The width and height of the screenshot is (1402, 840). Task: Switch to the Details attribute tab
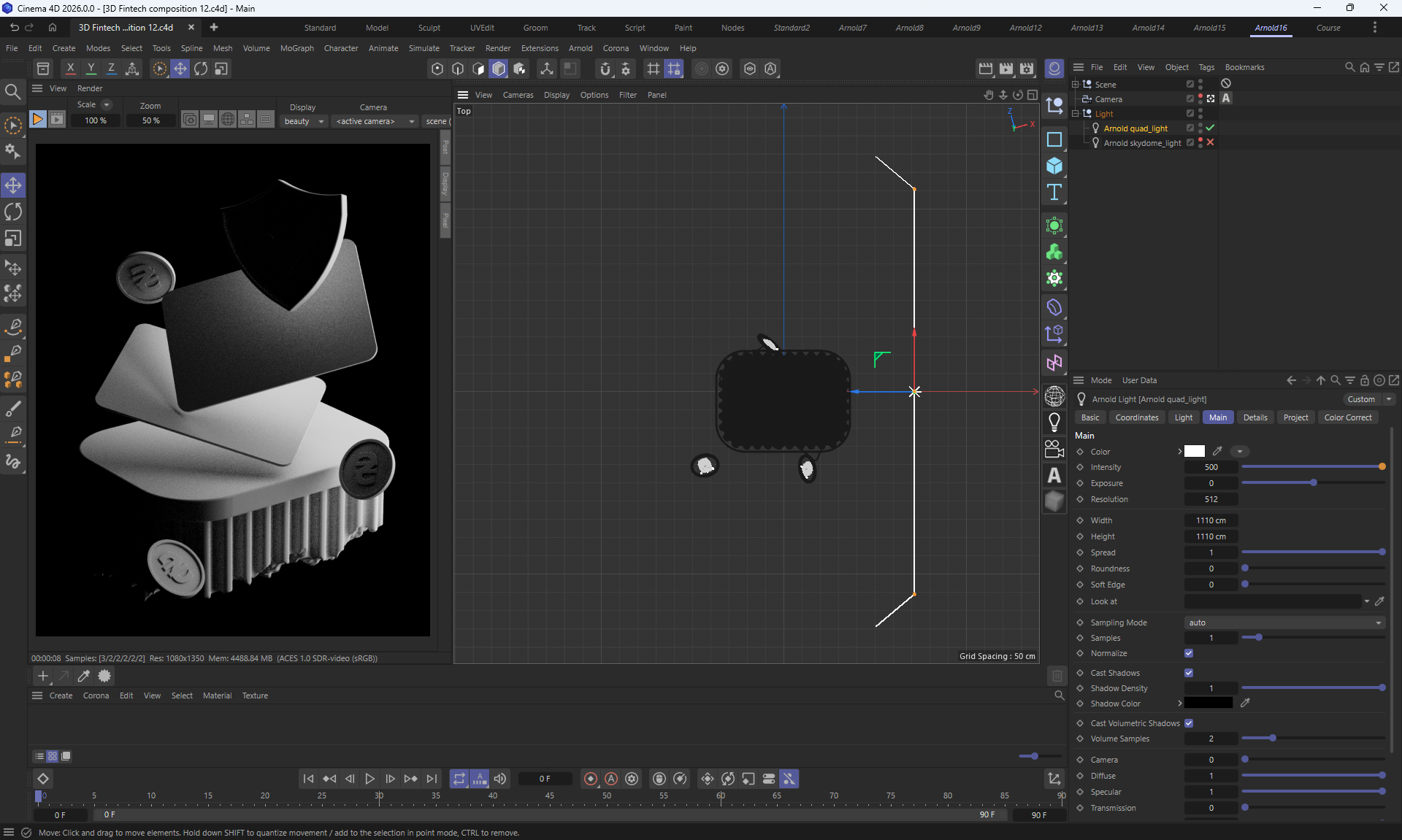click(x=1254, y=417)
